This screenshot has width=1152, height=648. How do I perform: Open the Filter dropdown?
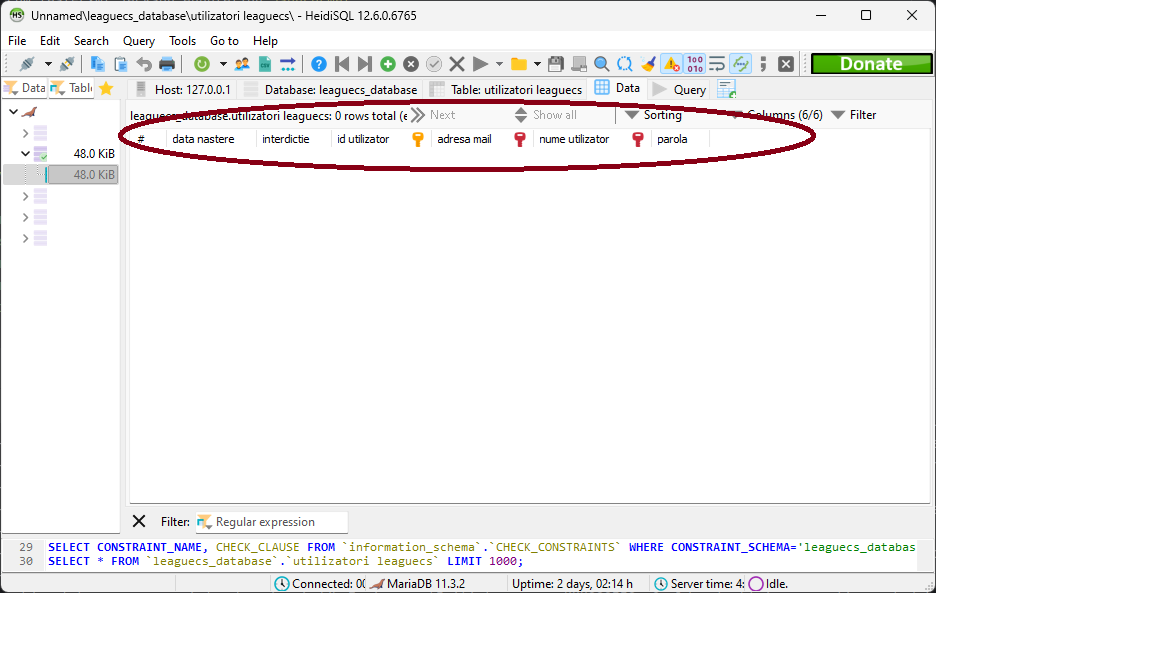854,115
